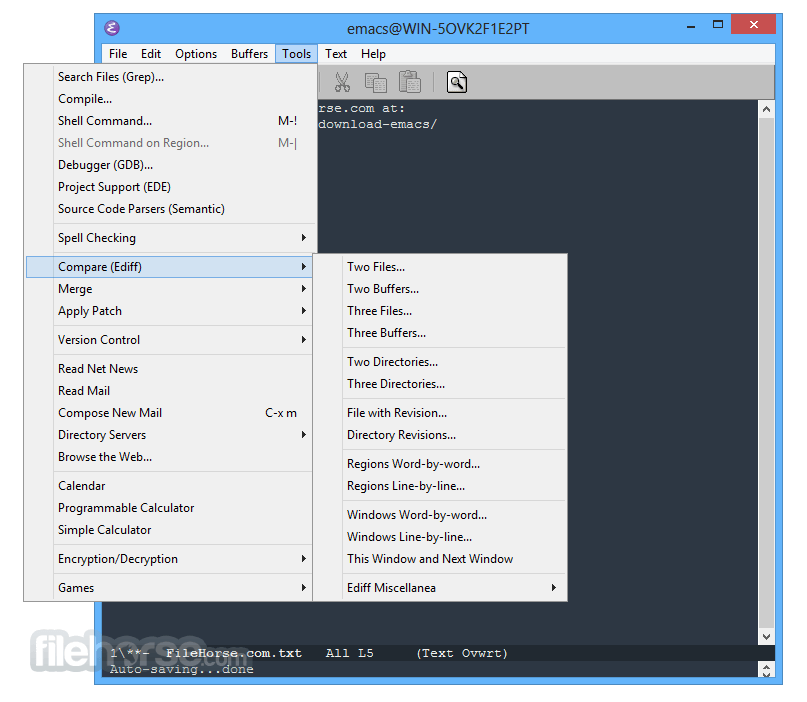Viewport: 807px width, 702px height.
Task: Click the Search magnifier toolbar icon
Action: pyautogui.click(x=457, y=82)
